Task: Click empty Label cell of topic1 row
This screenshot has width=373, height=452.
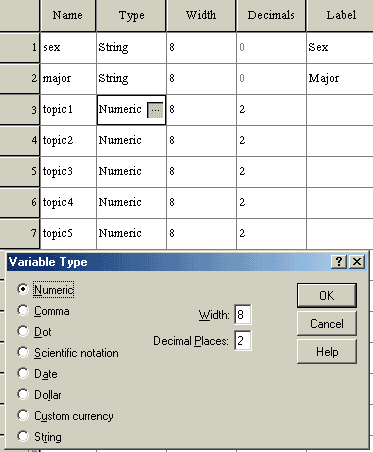Action: point(340,109)
